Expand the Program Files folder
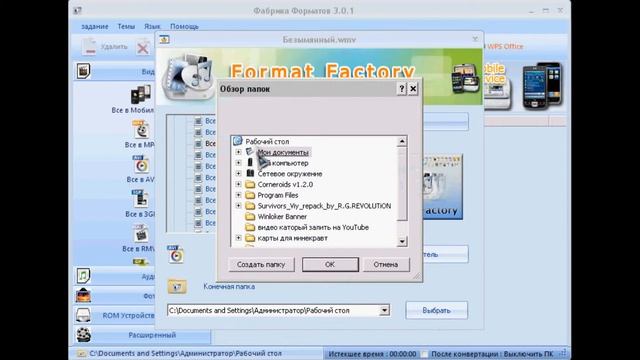 238,195
